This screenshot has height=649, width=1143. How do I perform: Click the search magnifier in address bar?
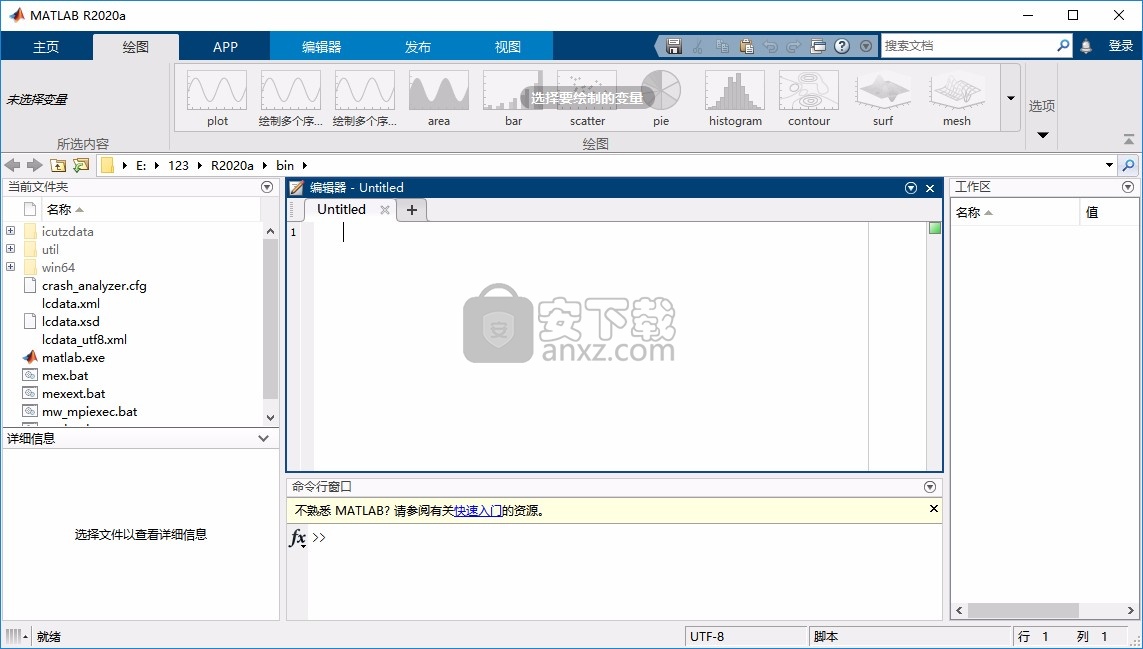tap(1128, 166)
